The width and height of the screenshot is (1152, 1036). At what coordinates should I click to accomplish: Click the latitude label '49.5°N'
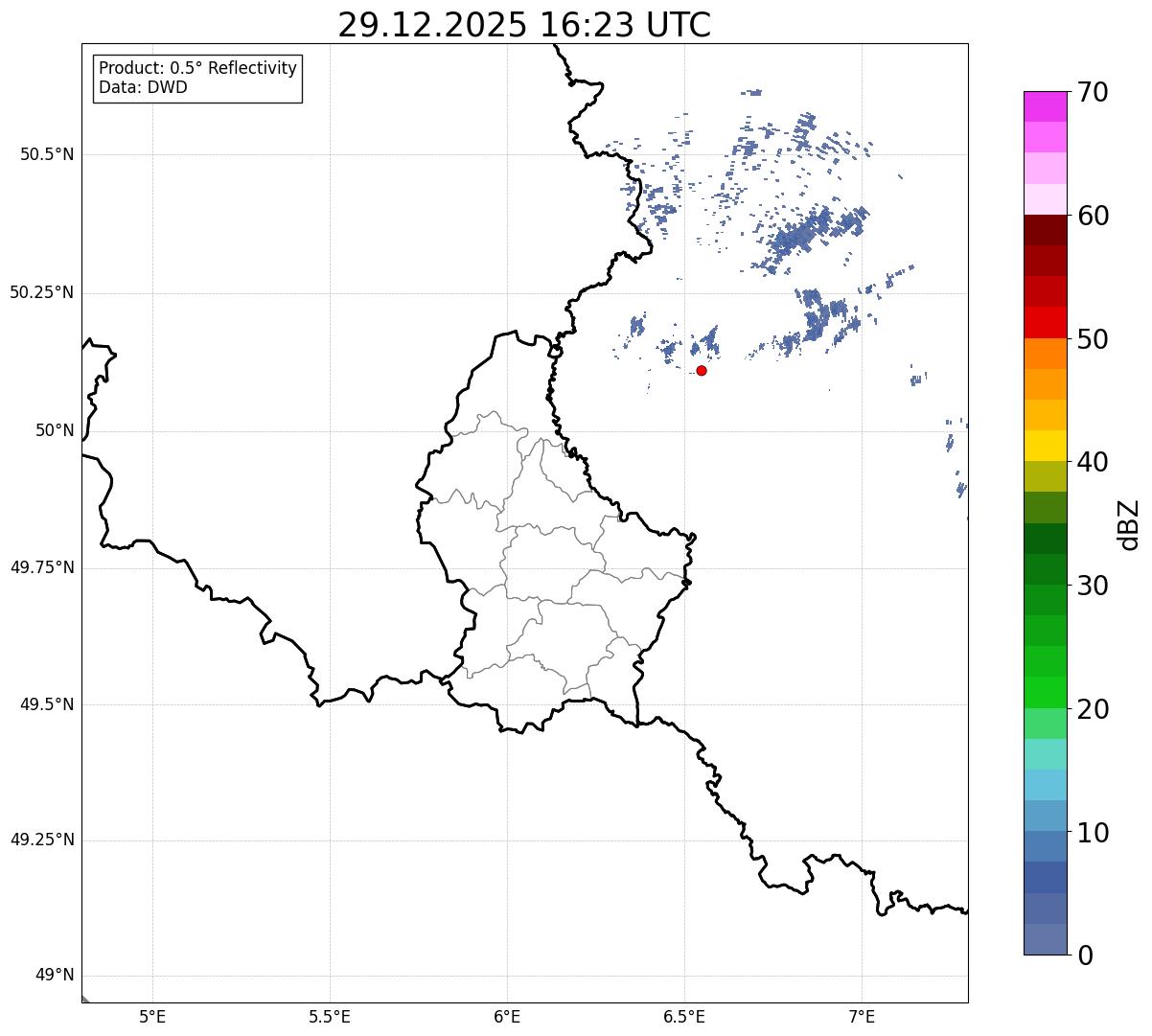click(47, 704)
